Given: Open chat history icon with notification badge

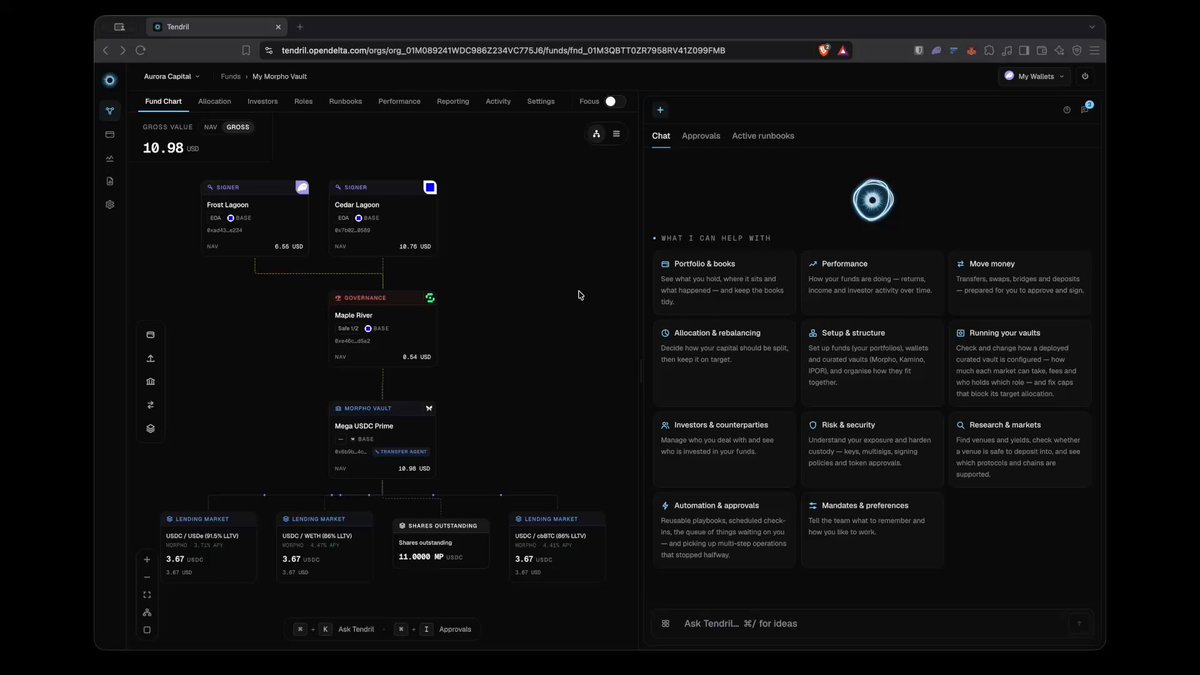Looking at the screenshot, I should (1085, 109).
